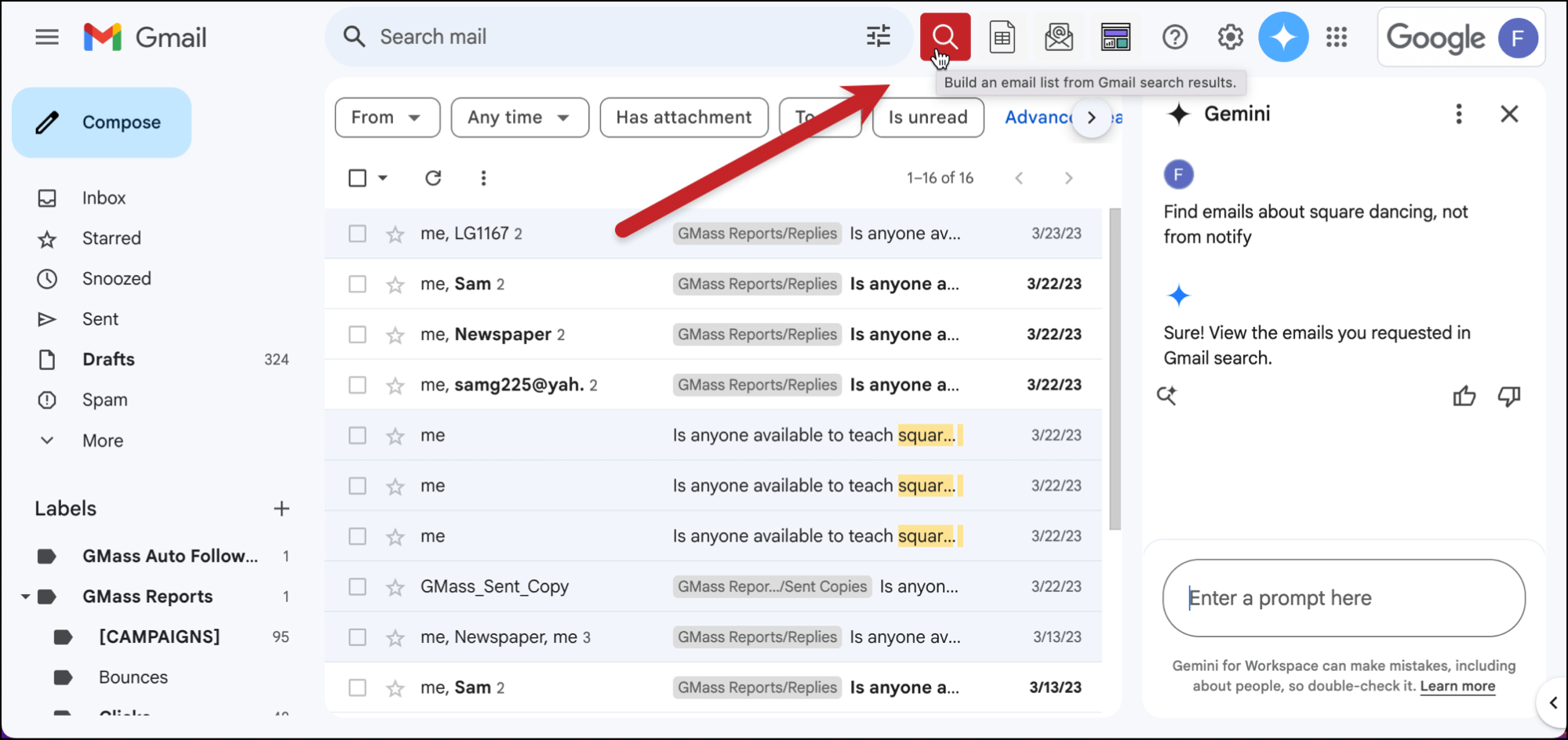Close the Gemini side panel
1568x740 pixels.
click(x=1509, y=114)
